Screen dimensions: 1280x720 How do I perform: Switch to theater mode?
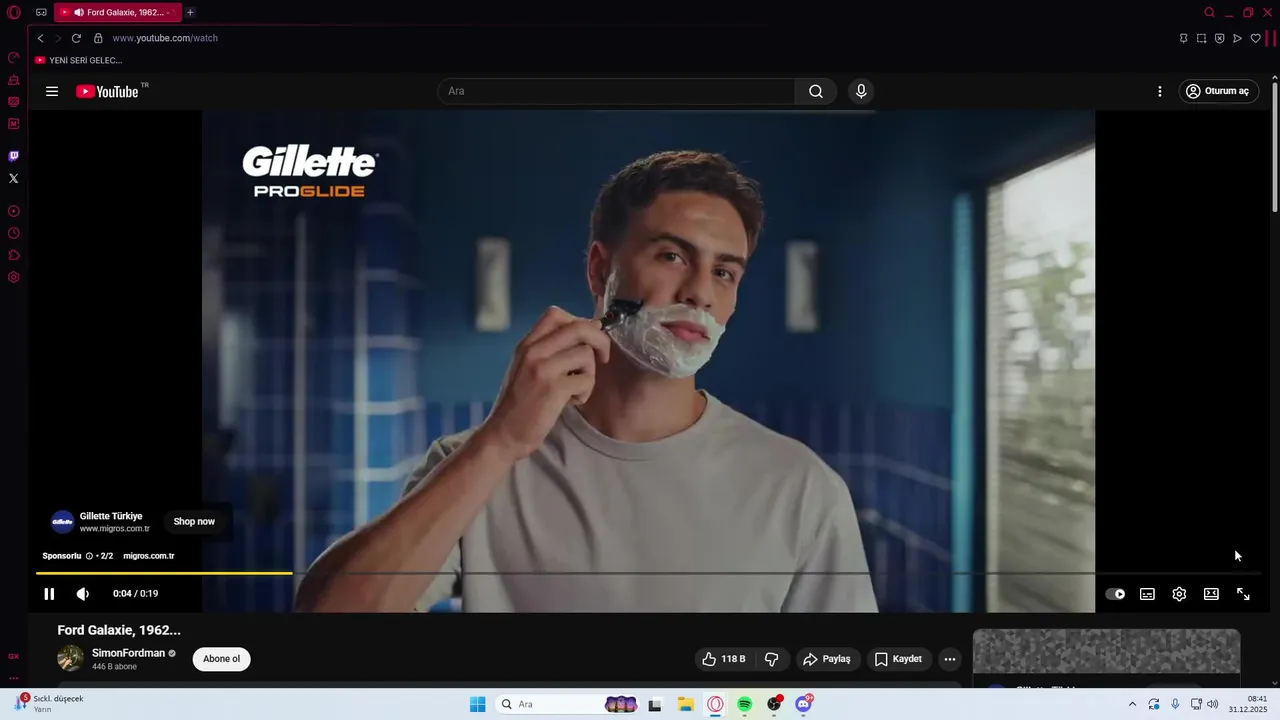click(1211, 594)
